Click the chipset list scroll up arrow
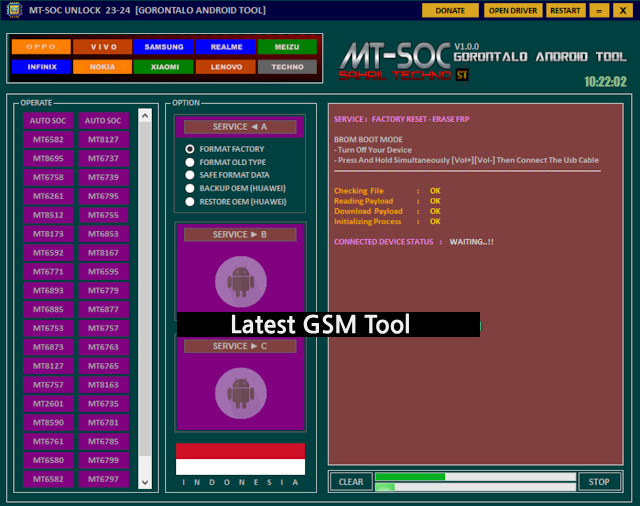640x506 pixels. [x=145, y=116]
